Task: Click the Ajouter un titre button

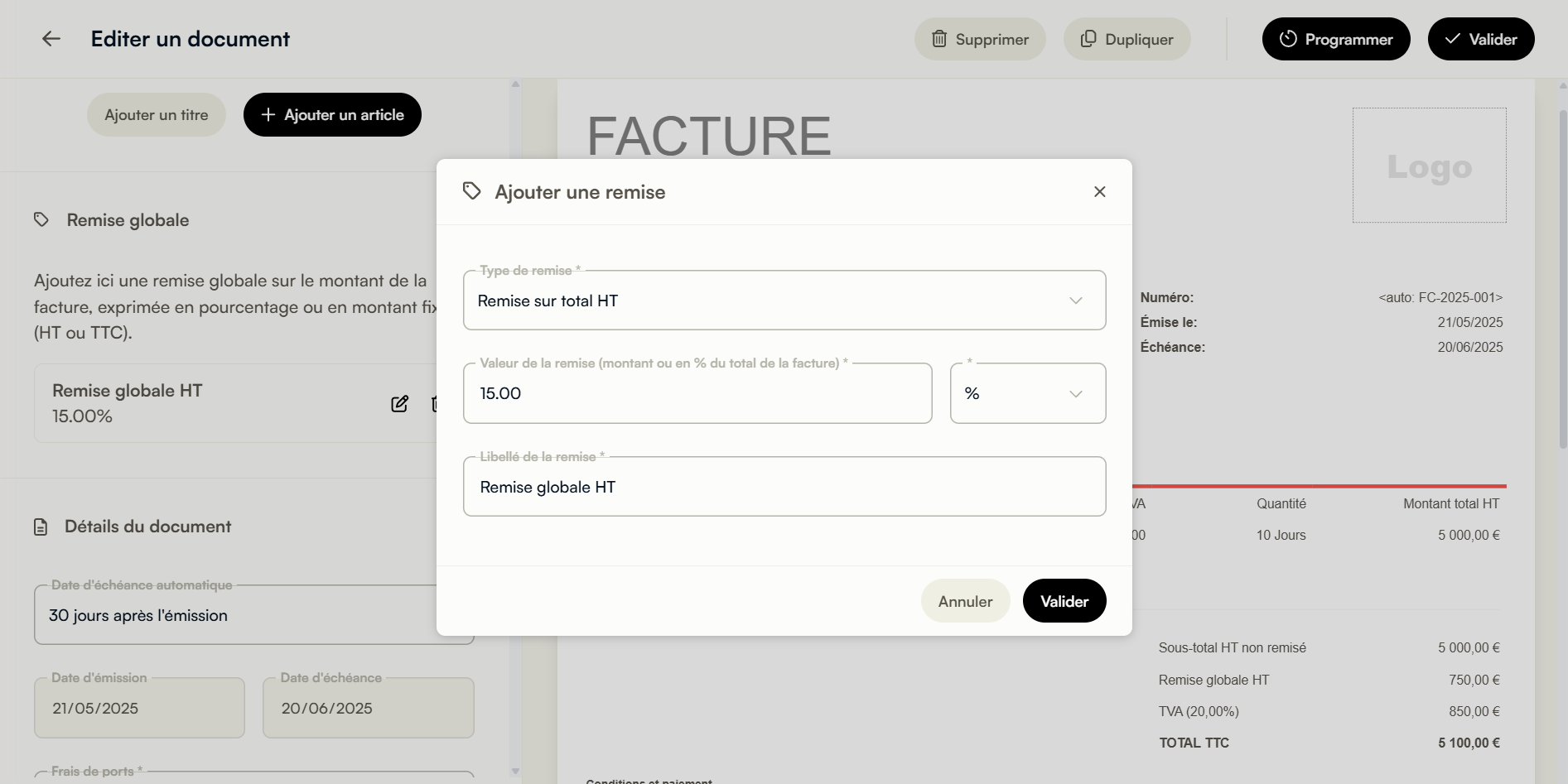Action: point(157,115)
